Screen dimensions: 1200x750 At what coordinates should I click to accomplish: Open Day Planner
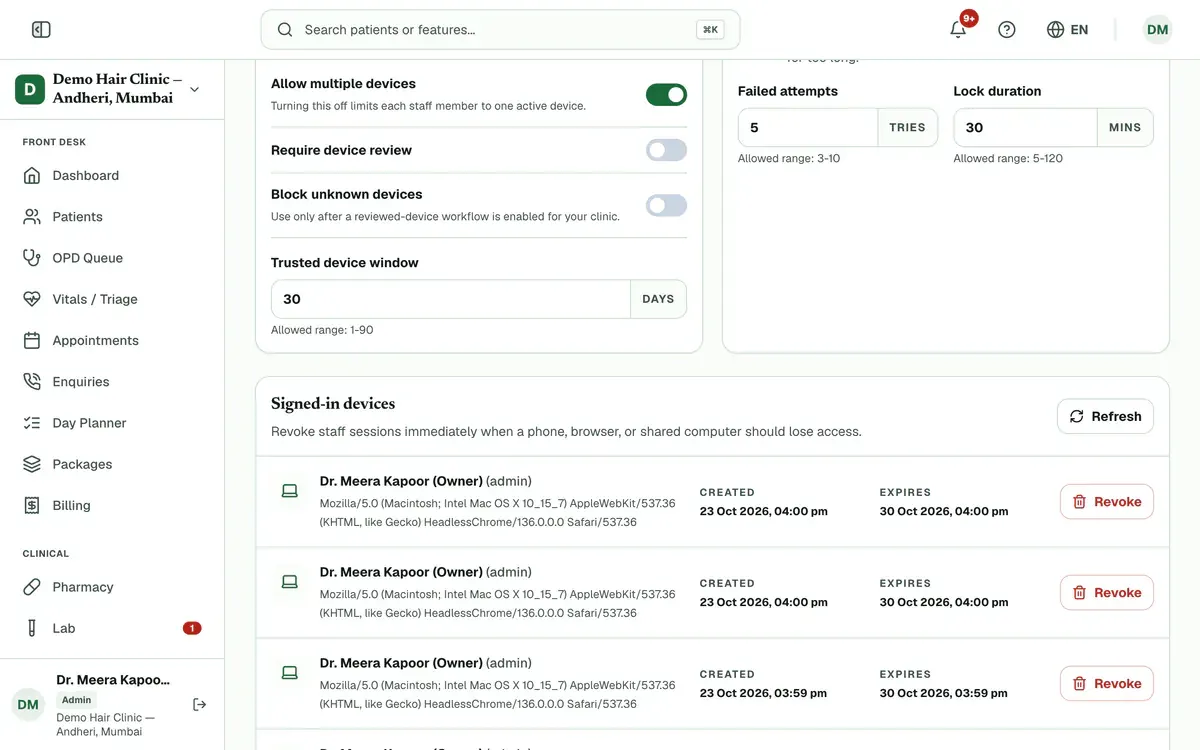point(112,423)
